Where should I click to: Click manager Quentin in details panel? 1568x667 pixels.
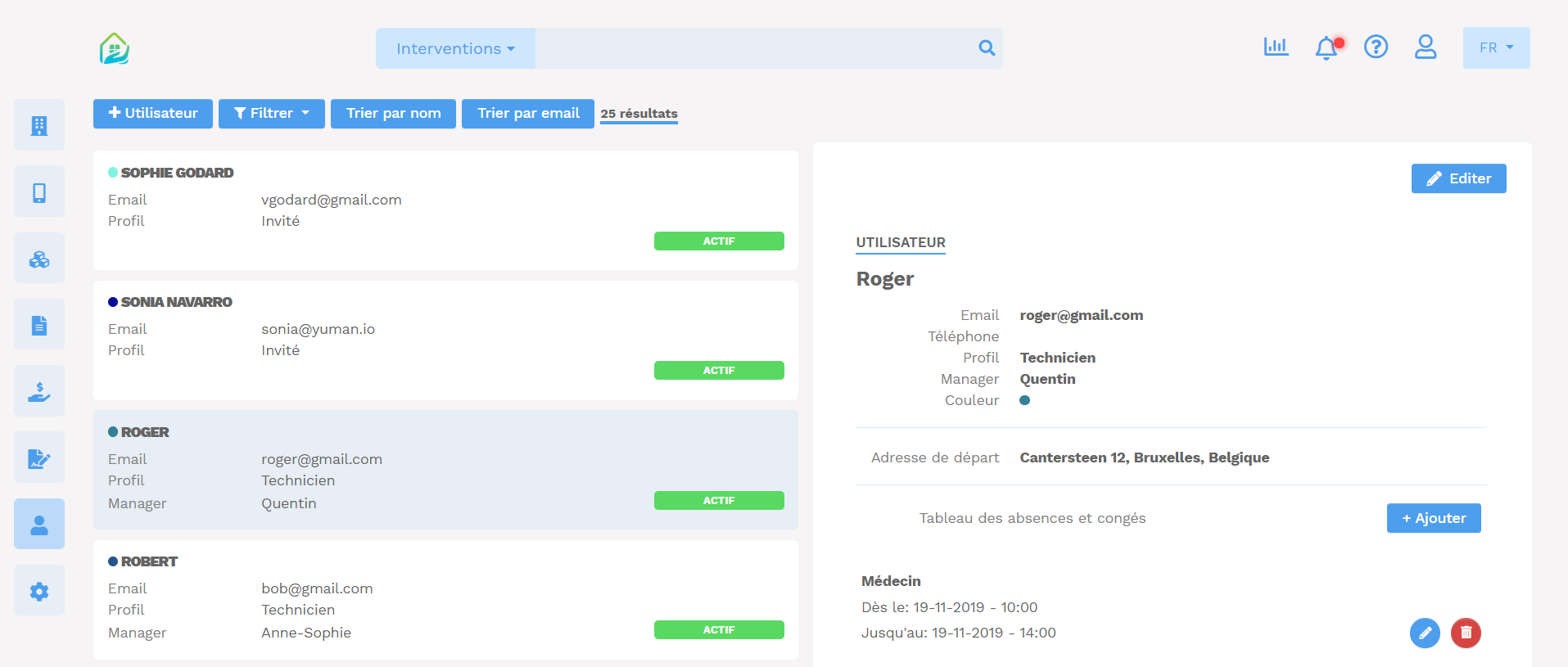(x=1048, y=379)
